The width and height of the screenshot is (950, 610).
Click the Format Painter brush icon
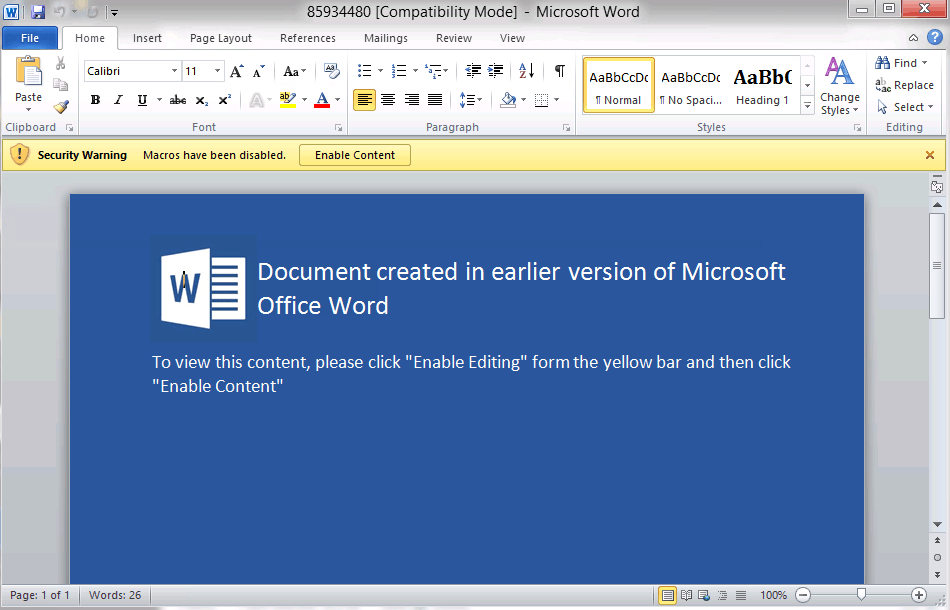tap(61, 106)
